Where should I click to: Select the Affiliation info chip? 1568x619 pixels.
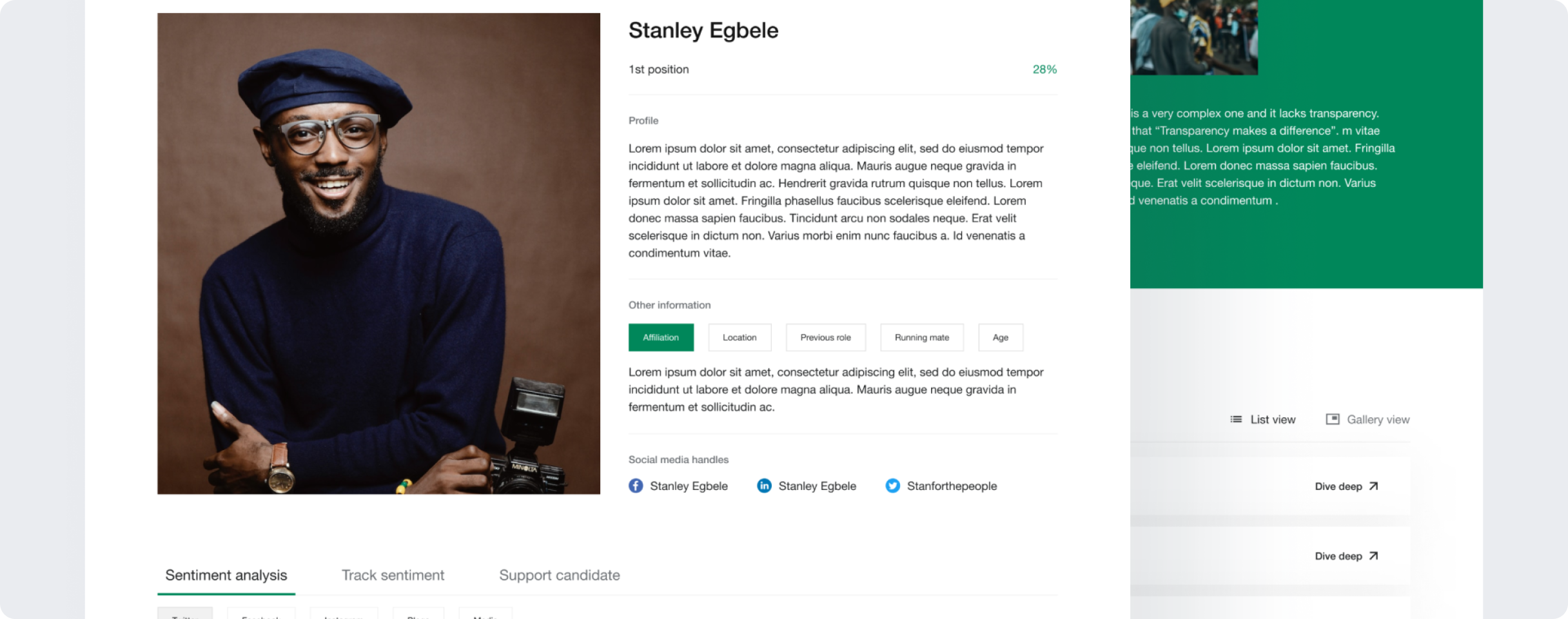(x=661, y=337)
